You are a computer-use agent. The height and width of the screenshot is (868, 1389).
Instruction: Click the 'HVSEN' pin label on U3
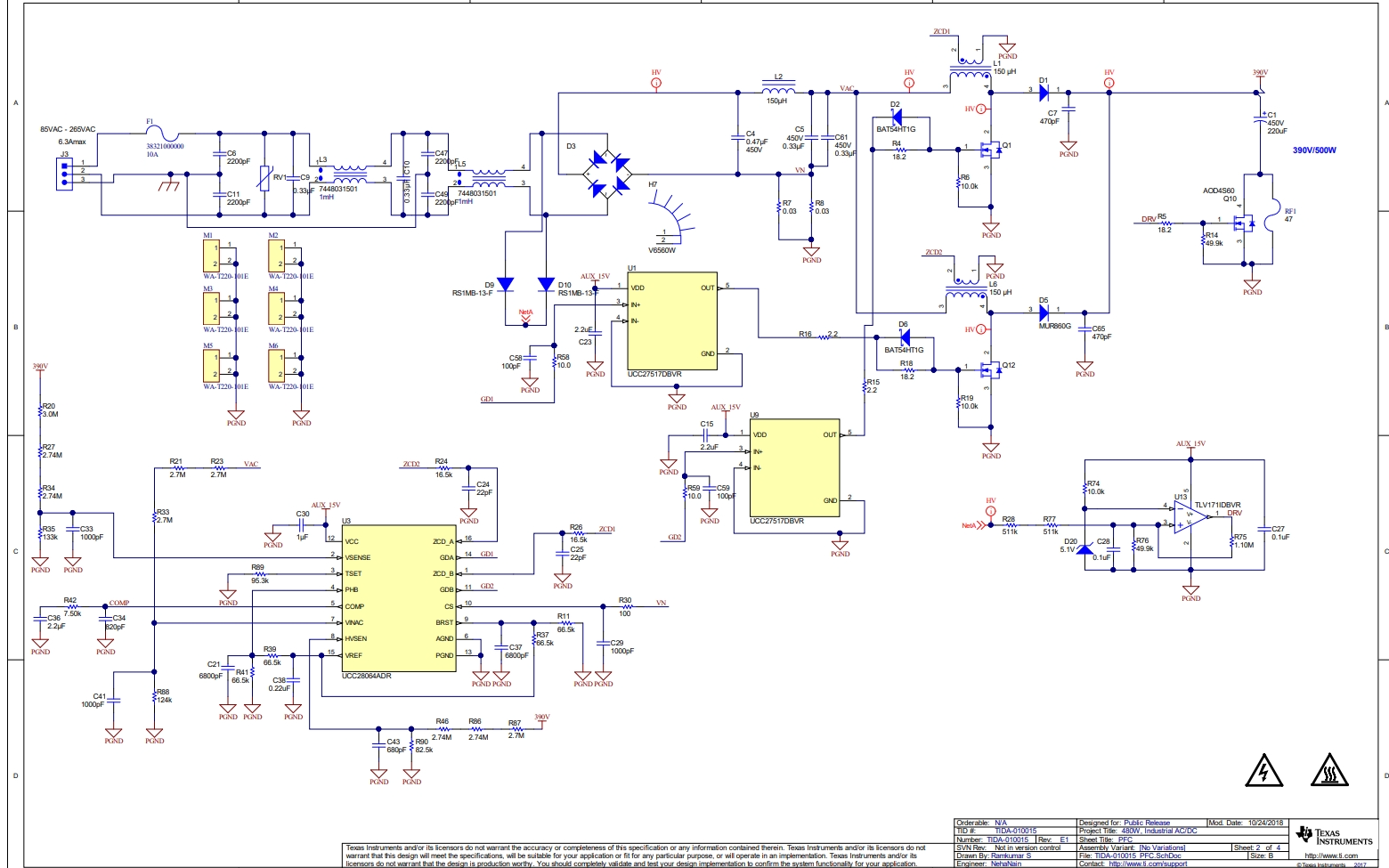click(356, 638)
